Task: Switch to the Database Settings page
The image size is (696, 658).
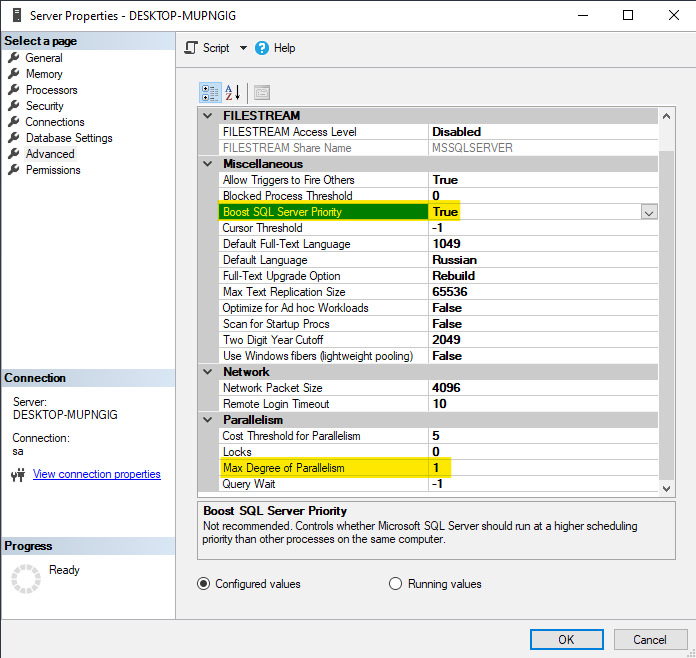Action: 69,138
